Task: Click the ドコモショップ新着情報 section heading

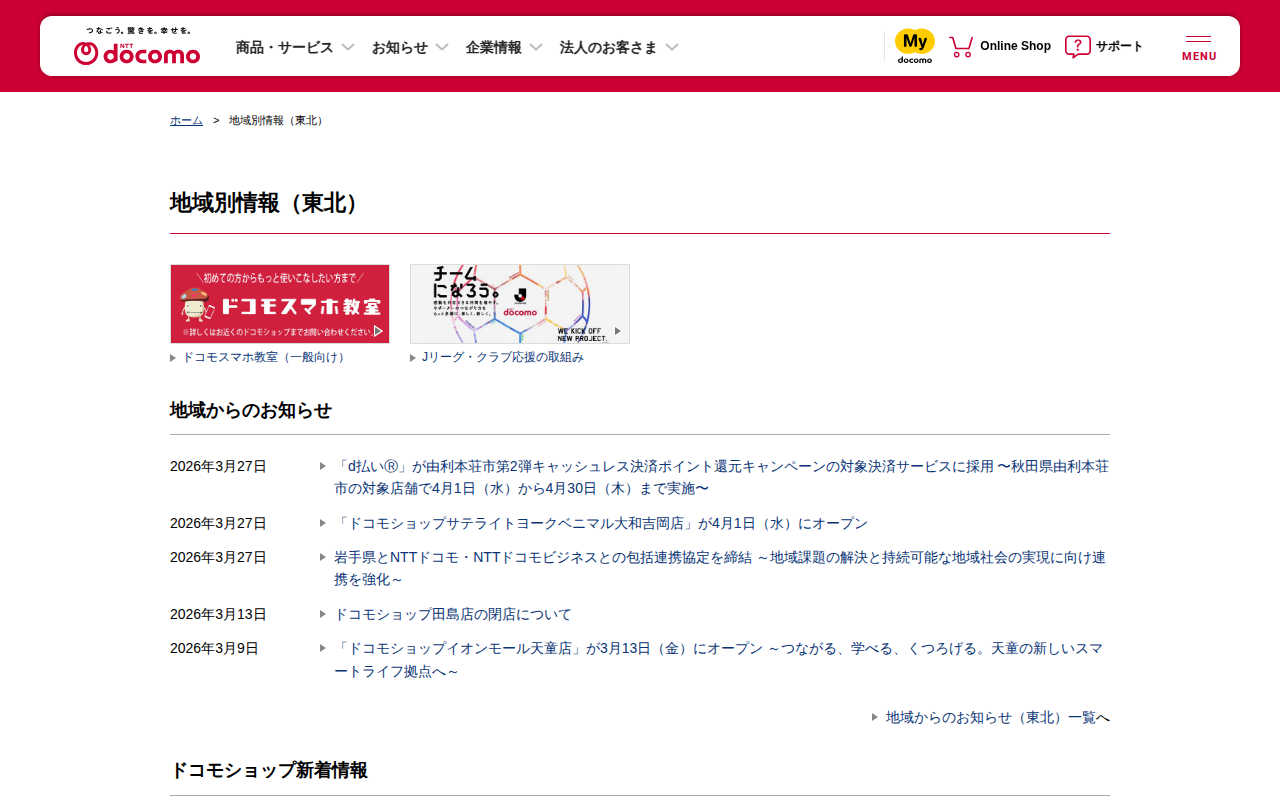Action: point(269,770)
